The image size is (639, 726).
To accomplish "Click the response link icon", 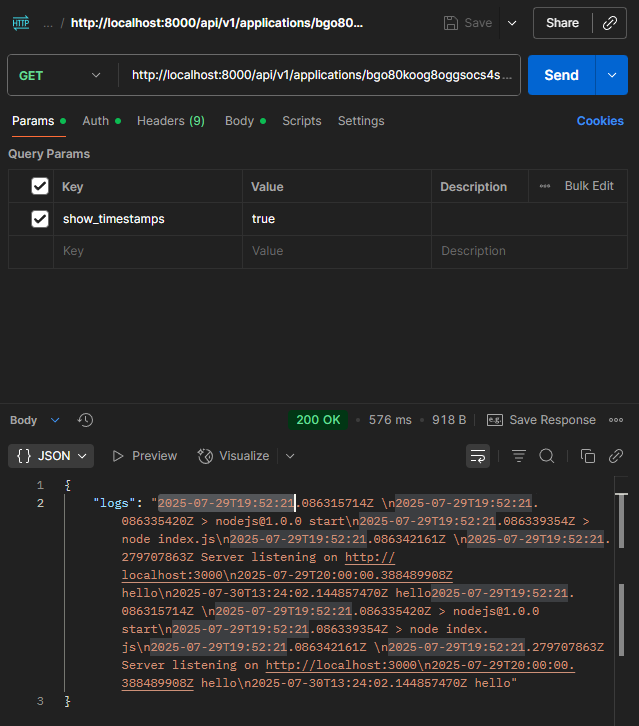I will (616, 456).
